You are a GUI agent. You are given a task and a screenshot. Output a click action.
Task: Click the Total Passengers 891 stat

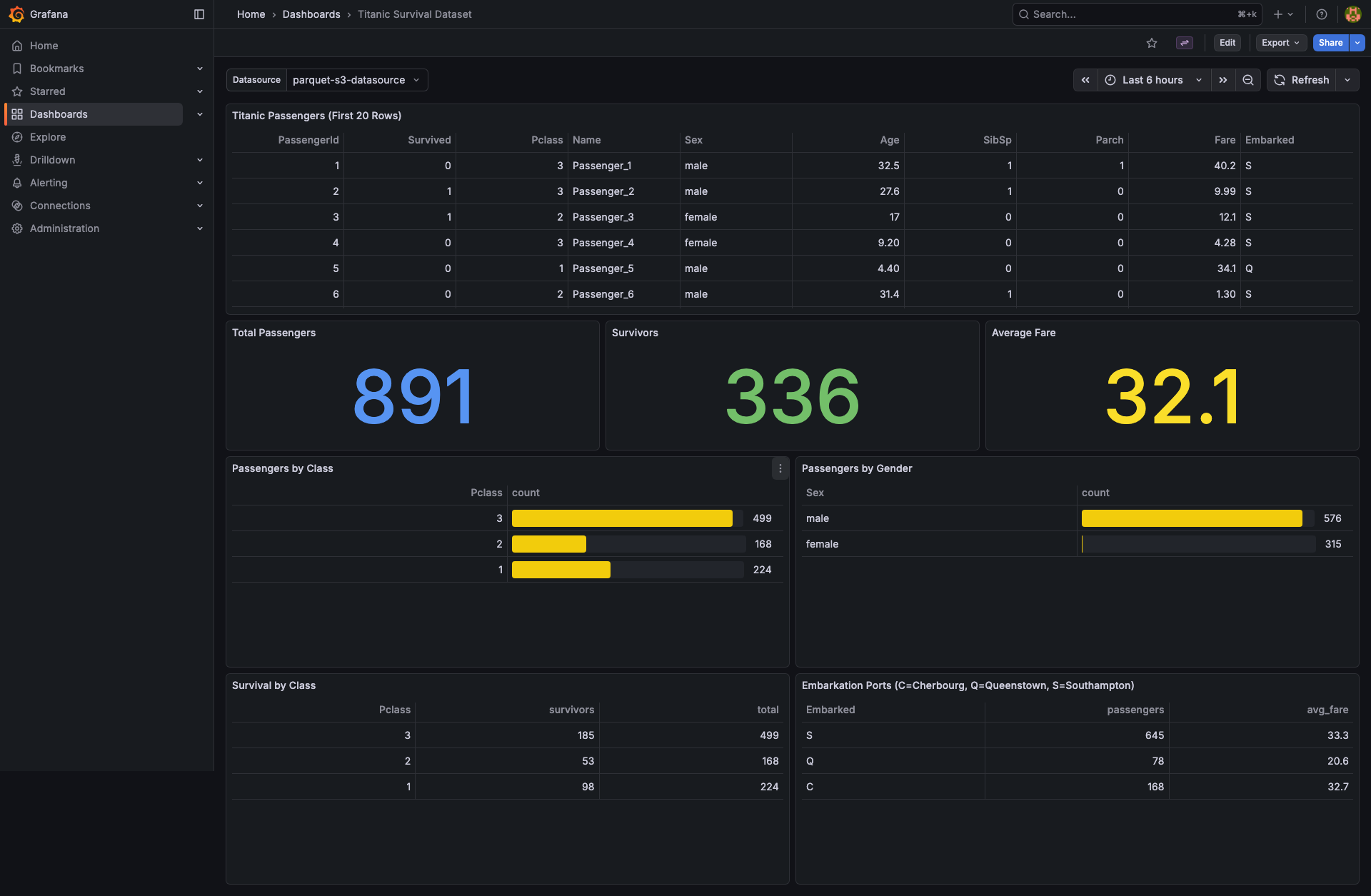click(413, 396)
